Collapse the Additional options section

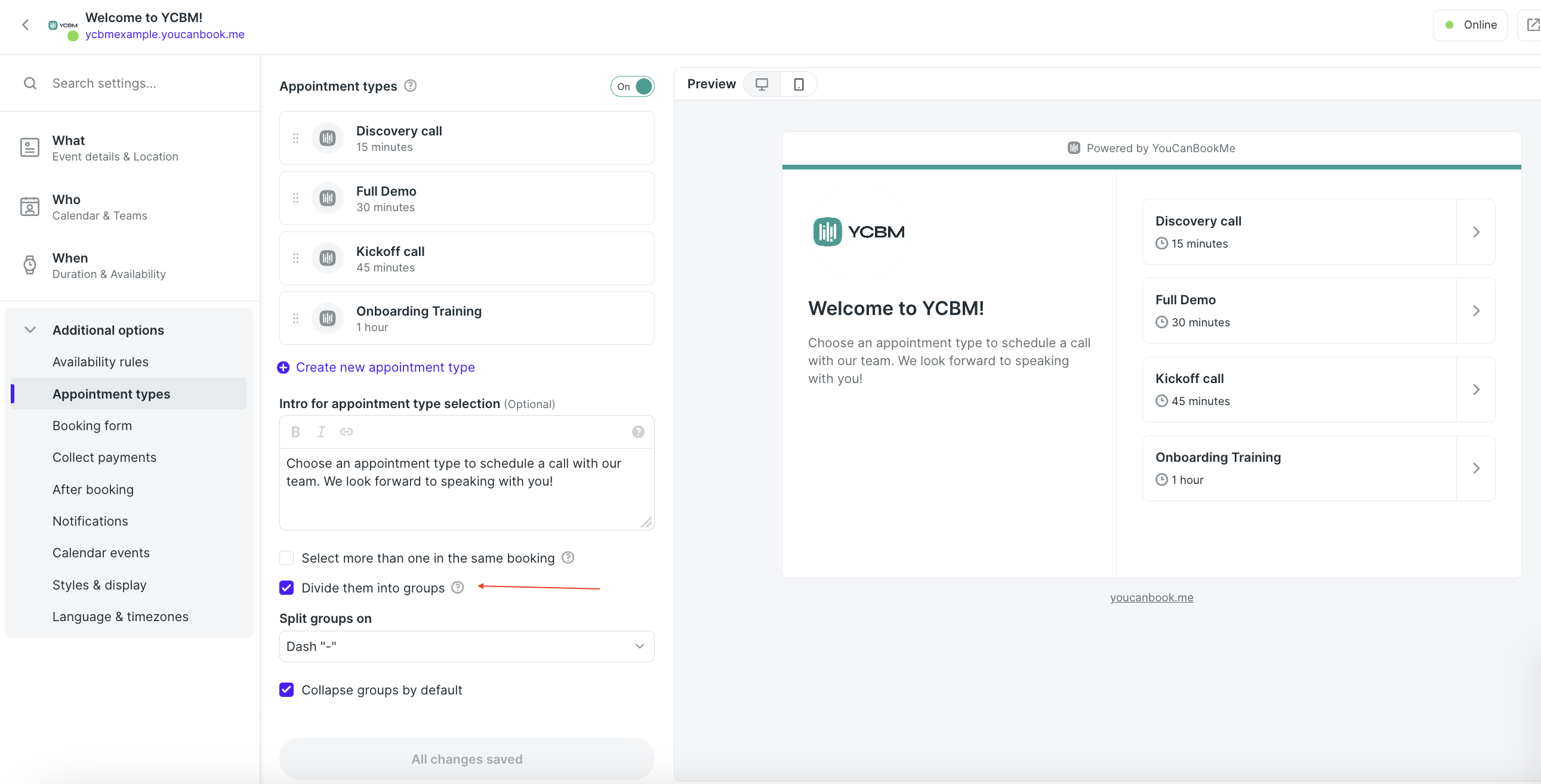[x=30, y=329]
